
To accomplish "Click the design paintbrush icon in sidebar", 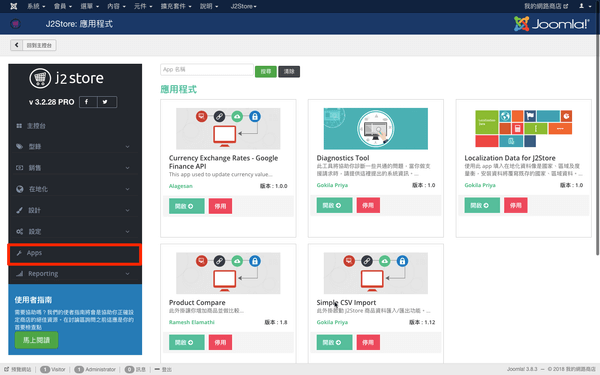I will pos(20,210).
